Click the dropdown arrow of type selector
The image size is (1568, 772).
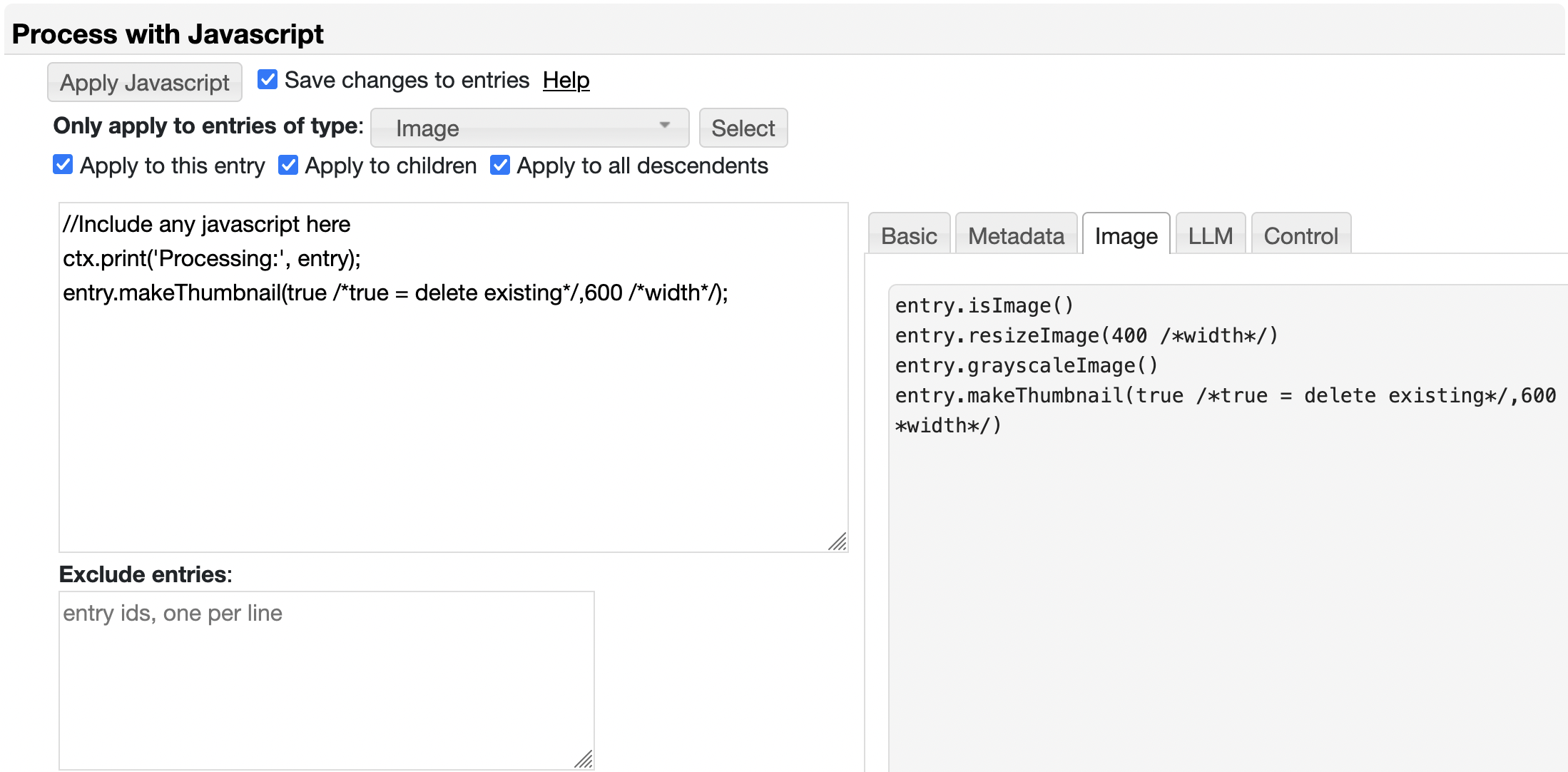(664, 126)
